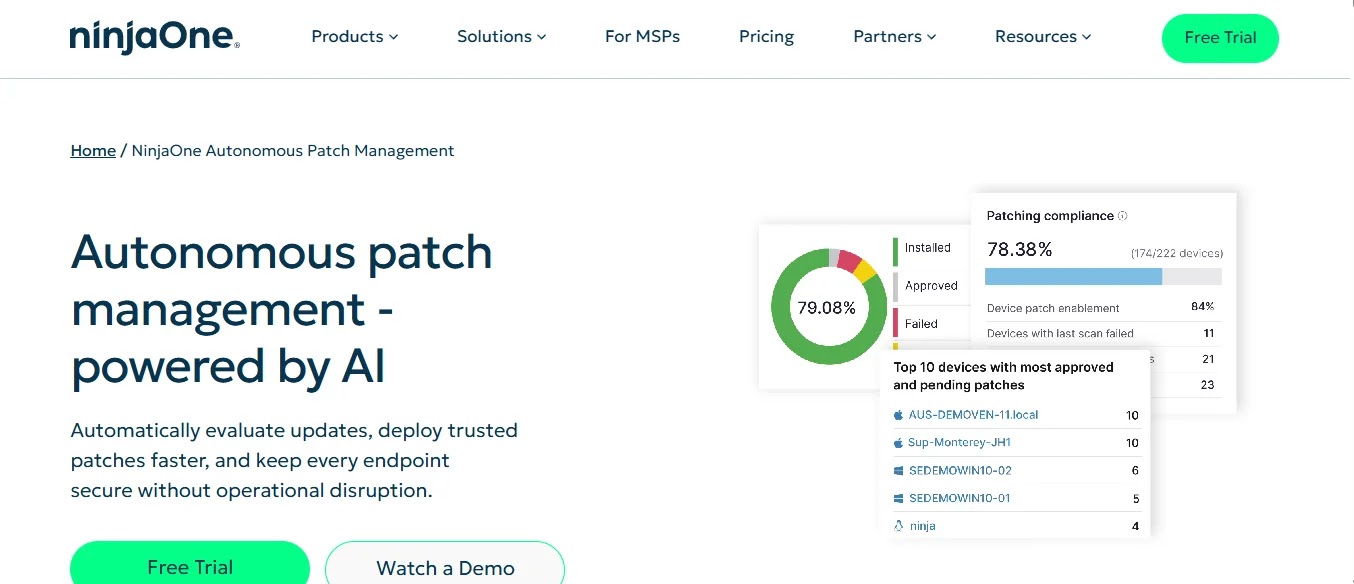Viewport: 1354px width, 584px height.
Task: Expand the Resources menu
Action: (1043, 36)
